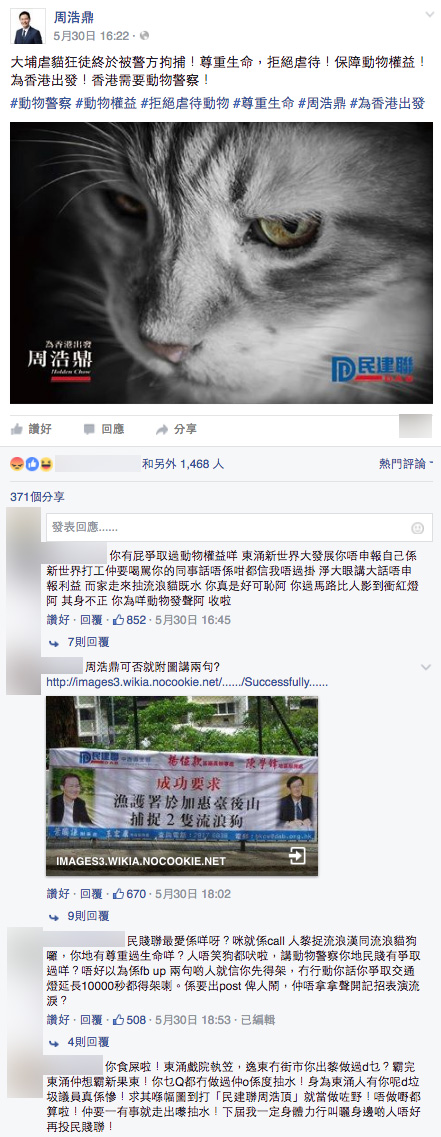
Task: Open the grey cat post image
Action: 221,262
